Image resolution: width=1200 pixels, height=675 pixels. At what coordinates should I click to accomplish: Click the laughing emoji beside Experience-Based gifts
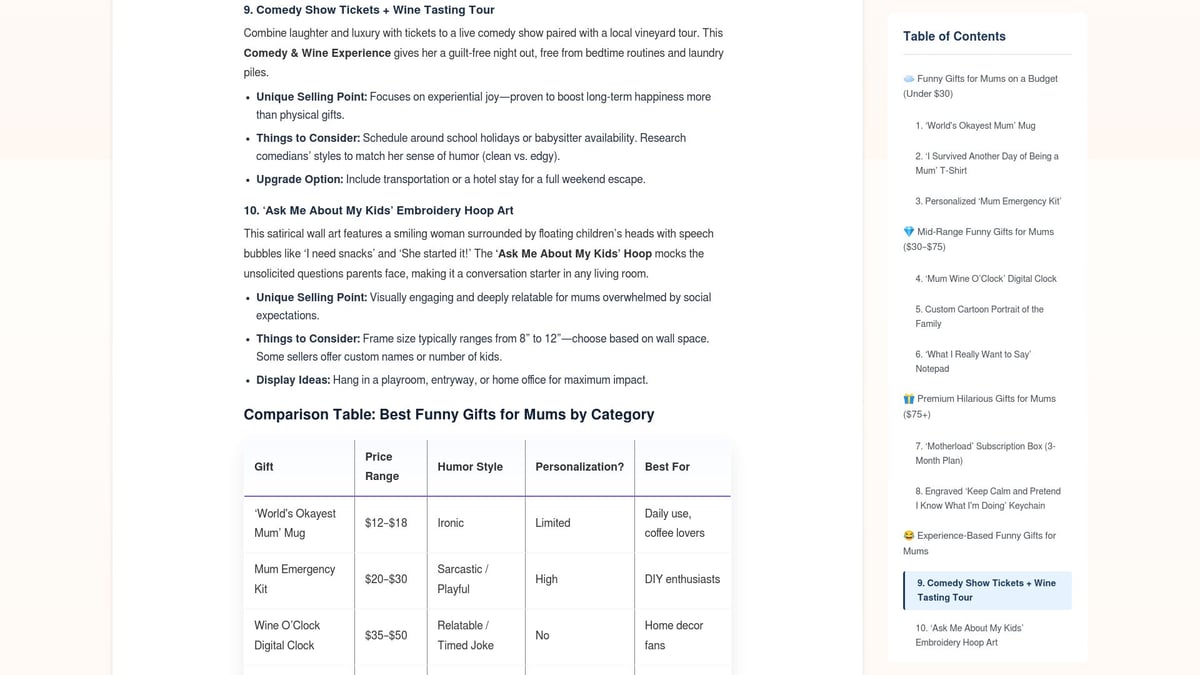point(909,536)
